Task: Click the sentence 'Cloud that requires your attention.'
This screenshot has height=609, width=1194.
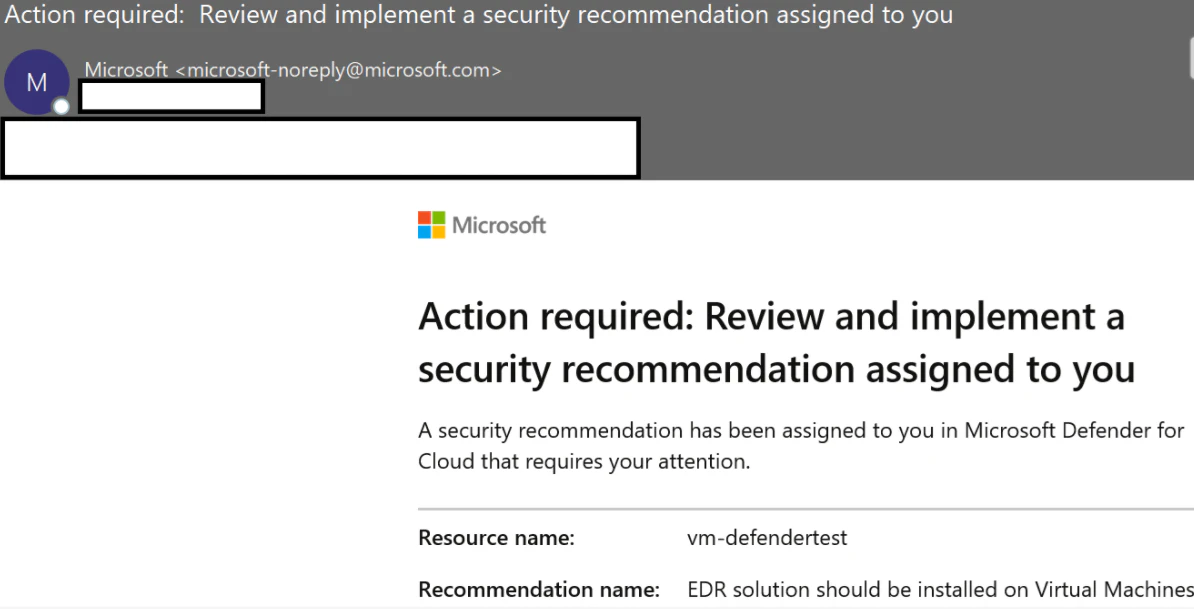Action: 584,461
